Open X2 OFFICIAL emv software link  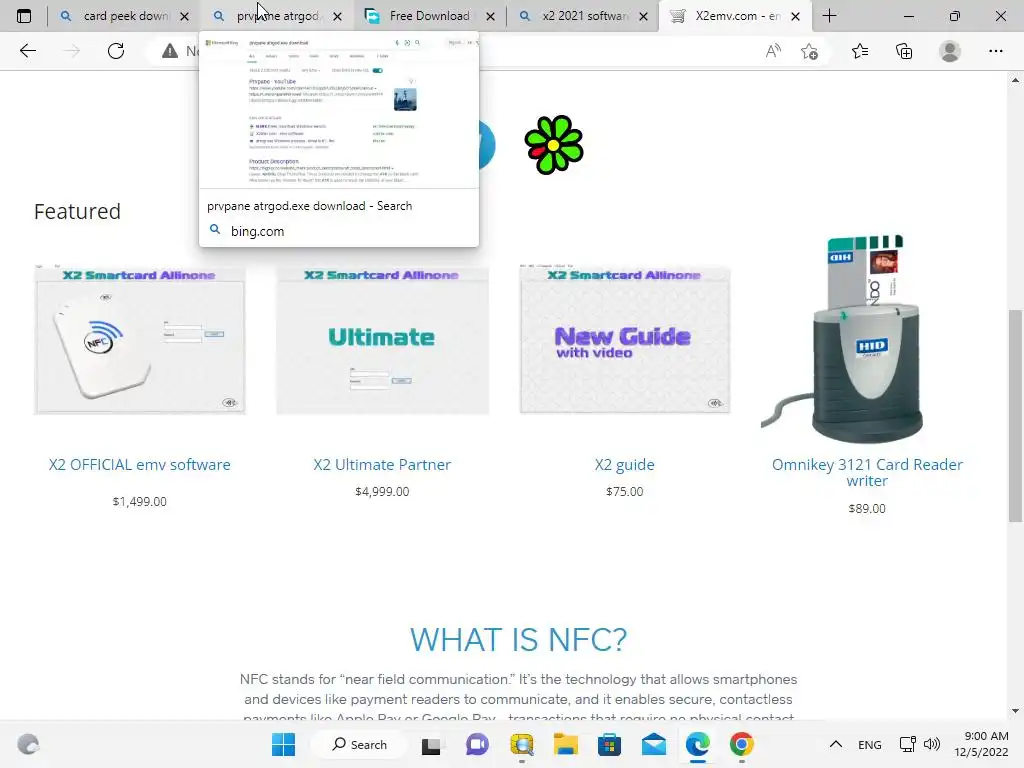(x=139, y=464)
